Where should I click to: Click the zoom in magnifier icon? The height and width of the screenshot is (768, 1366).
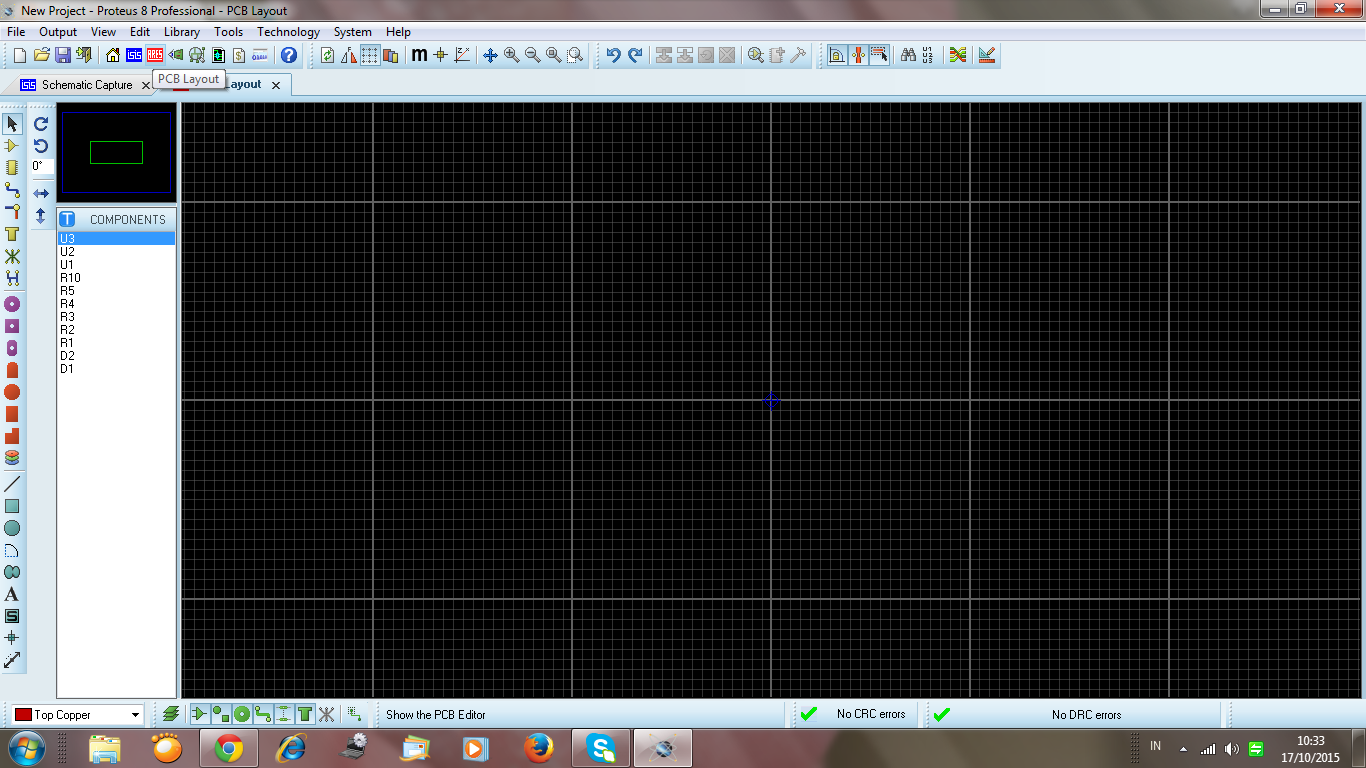pos(512,55)
